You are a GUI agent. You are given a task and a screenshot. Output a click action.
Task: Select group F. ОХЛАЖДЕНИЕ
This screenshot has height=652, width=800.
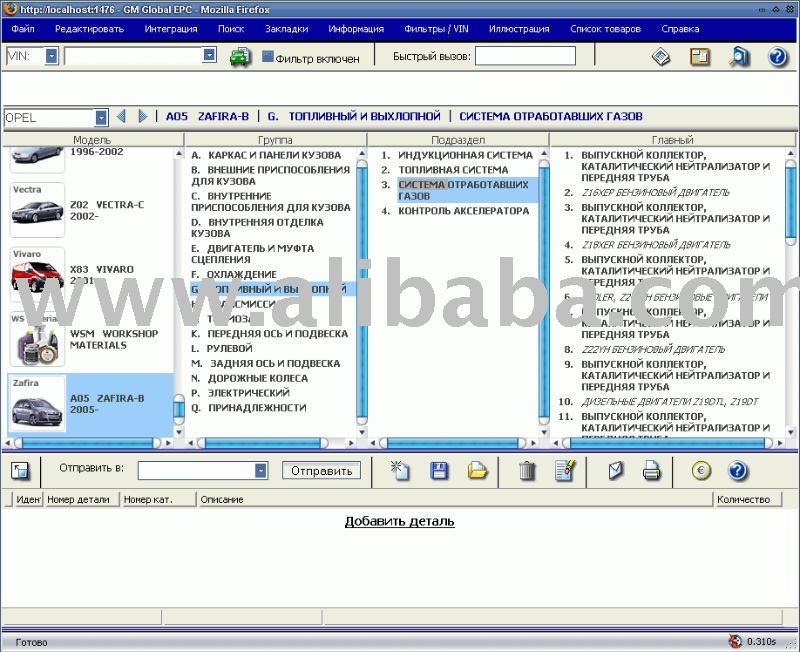[x=234, y=274]
